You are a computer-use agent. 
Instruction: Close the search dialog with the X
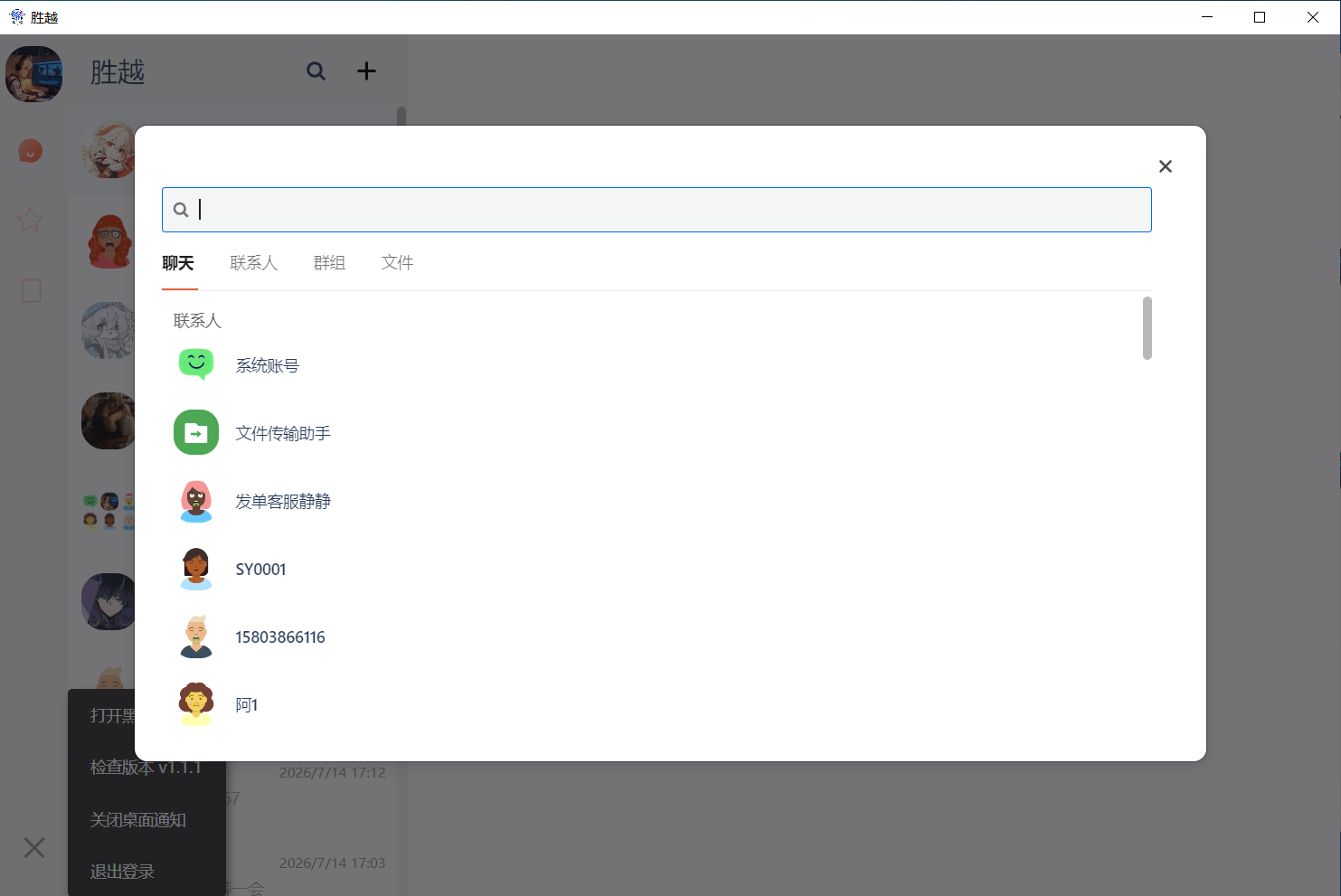pyautogui.click(x=1165, y=166)
